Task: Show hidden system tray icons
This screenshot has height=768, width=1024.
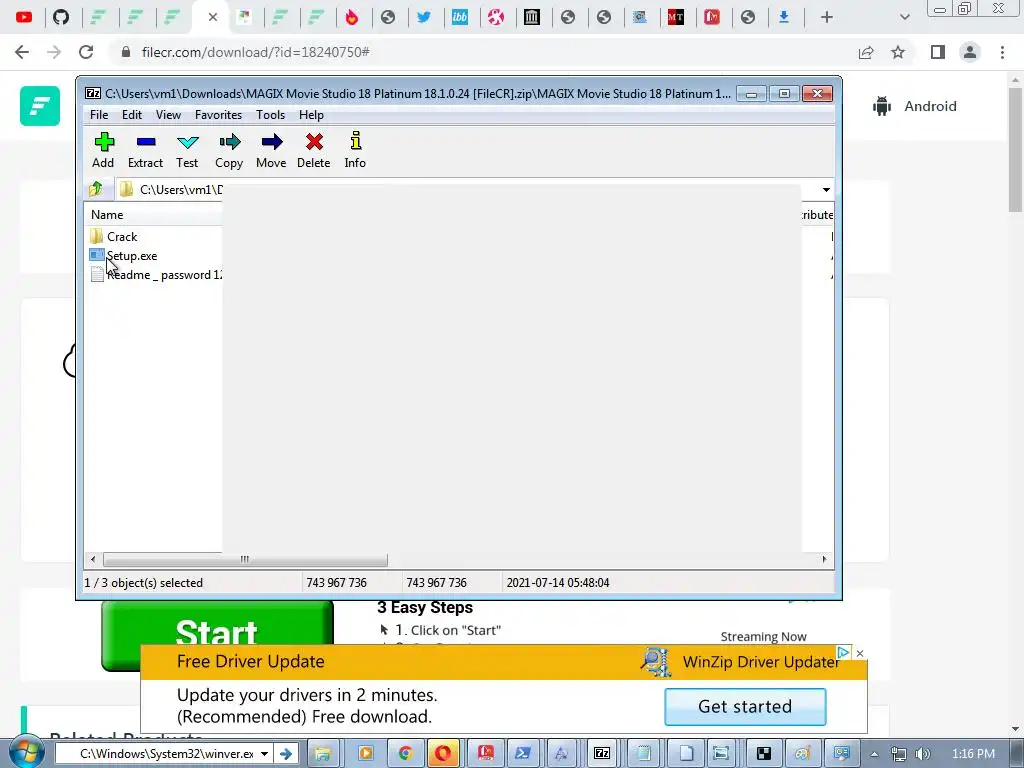Action: [x=874, y=754]
